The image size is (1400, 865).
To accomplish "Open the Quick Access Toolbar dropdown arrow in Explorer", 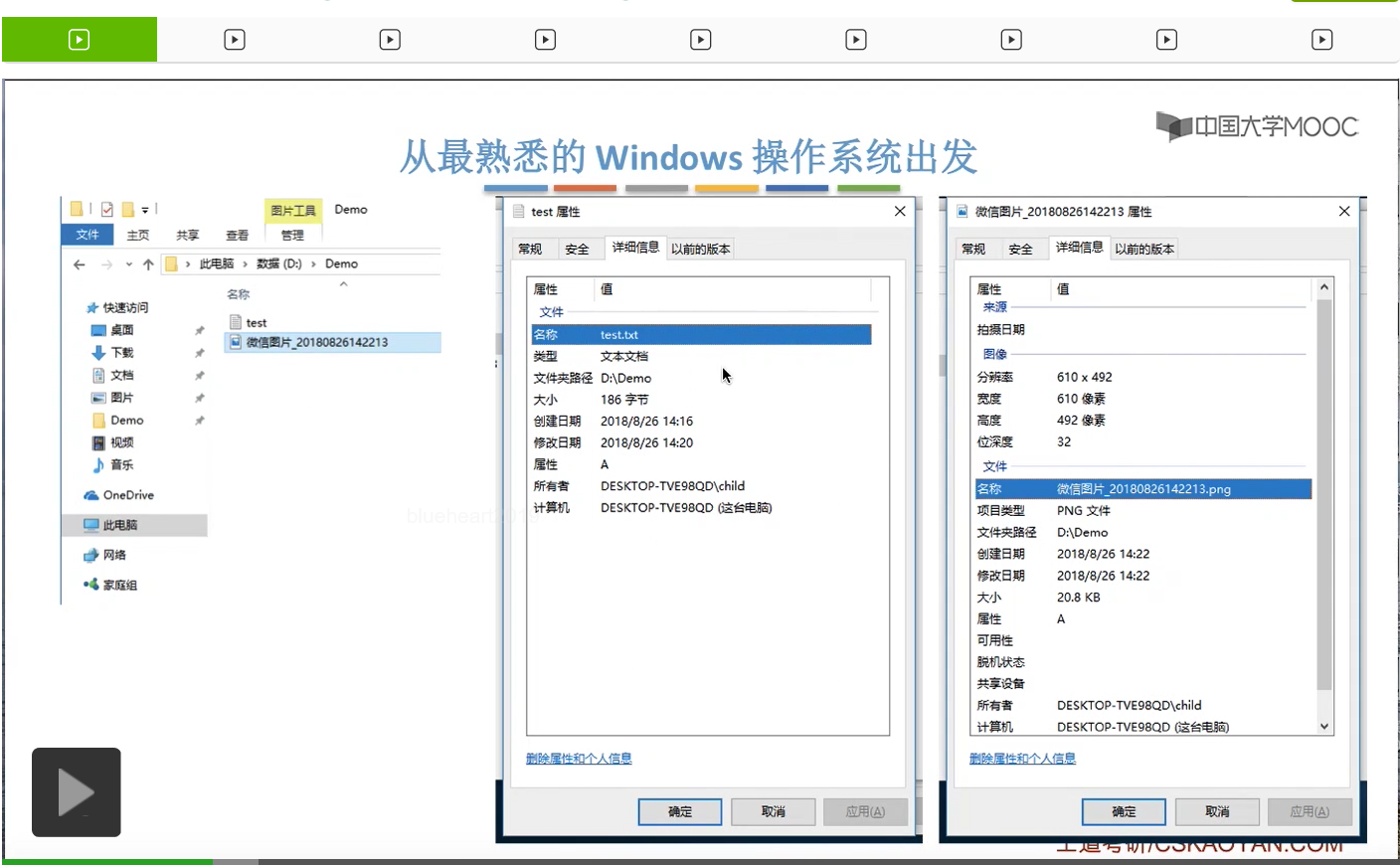I will pyautogui.click(x=145, y=210).
